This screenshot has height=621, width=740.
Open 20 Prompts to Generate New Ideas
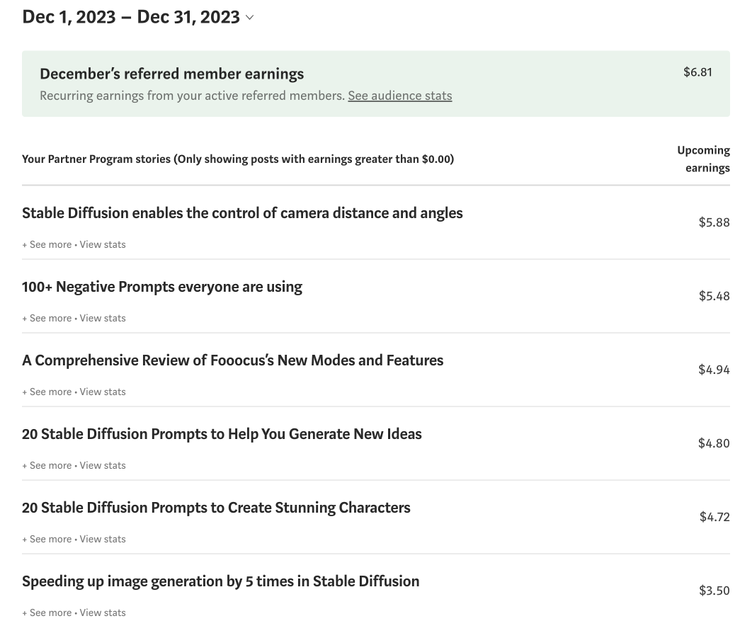[222, 434]
